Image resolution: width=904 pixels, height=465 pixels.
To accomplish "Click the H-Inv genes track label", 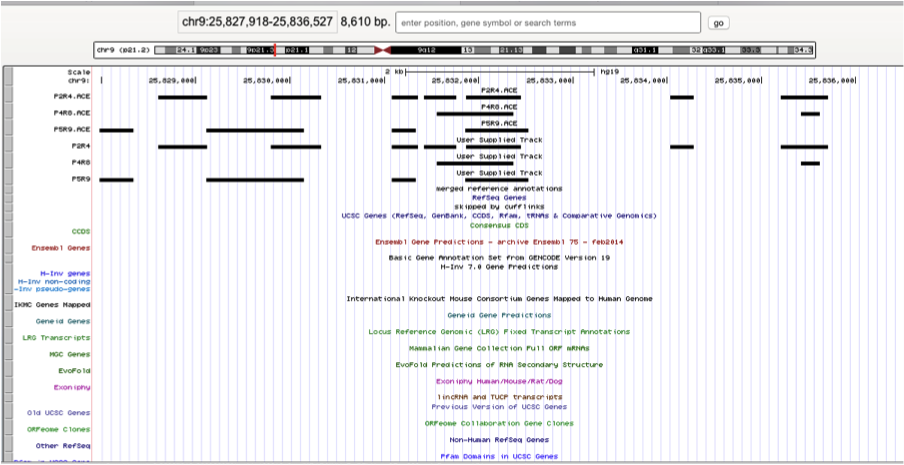I will click(65, 273).
